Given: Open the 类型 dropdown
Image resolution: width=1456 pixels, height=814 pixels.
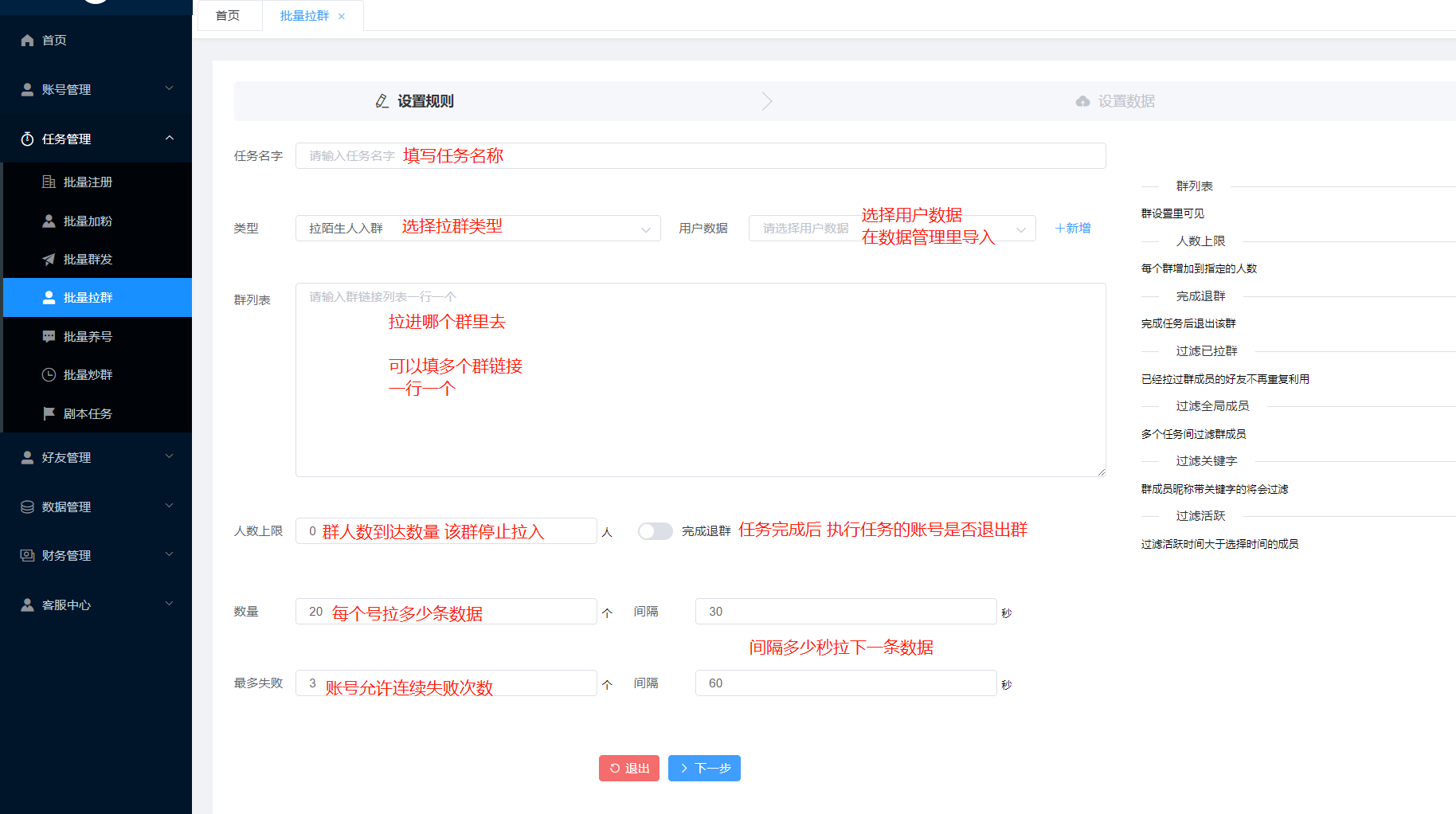Looking at the screenshot, I should [478, 229].
